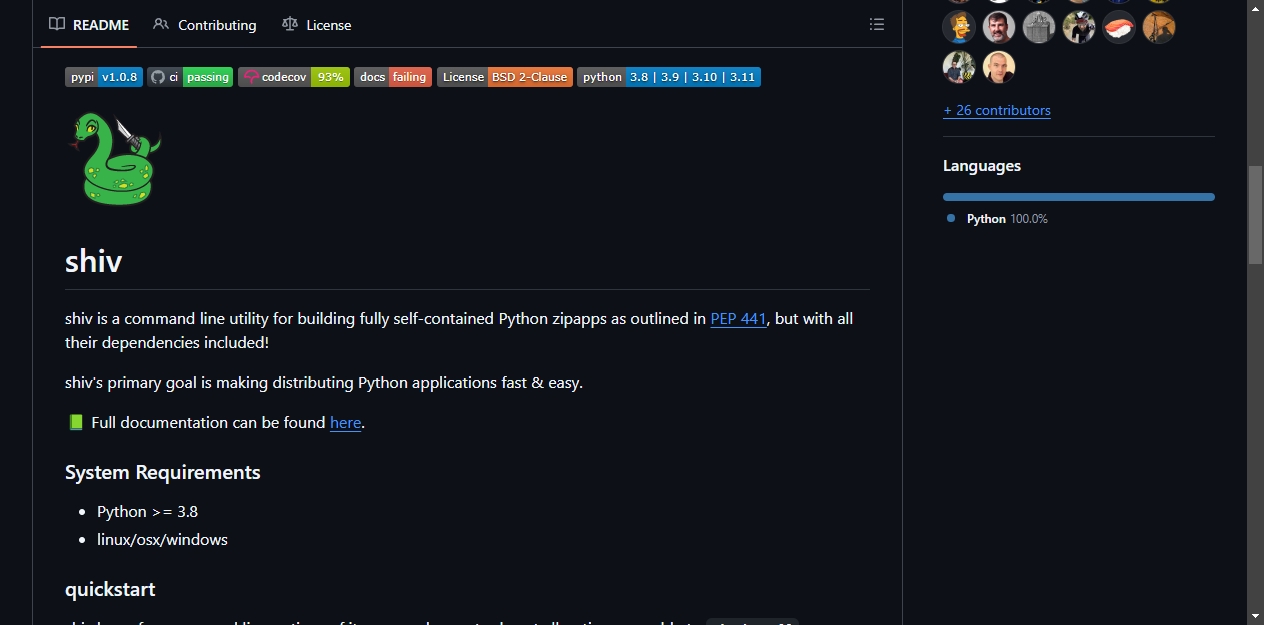
Task: Click the Contributing people icon
Action: tap(161, 24)
